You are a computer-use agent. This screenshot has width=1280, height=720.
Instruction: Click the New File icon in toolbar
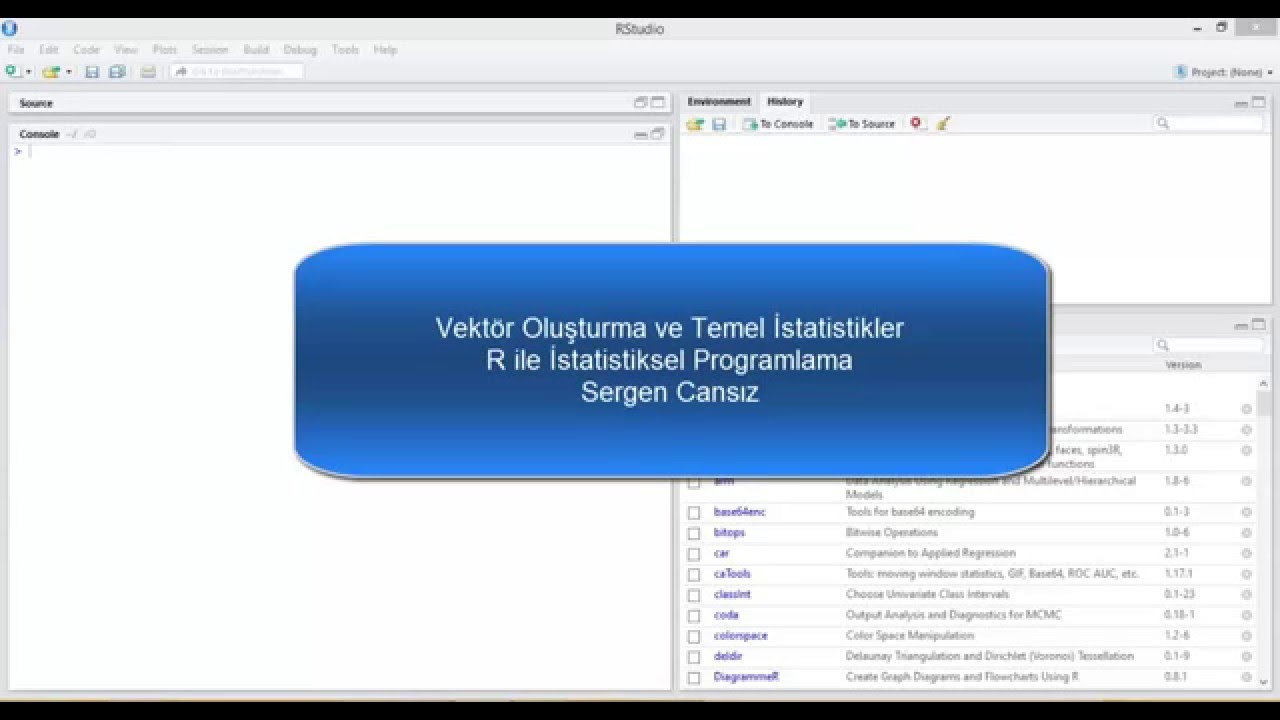pos(13,72)
